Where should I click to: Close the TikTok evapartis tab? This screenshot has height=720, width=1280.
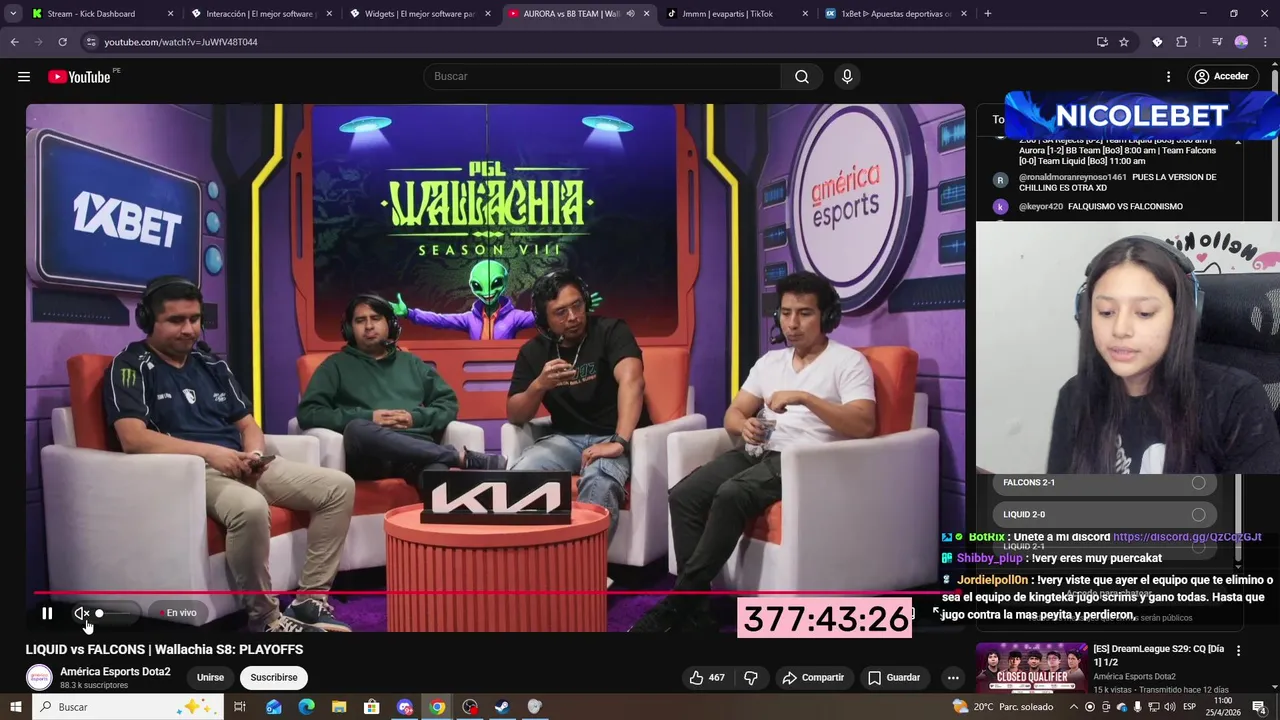(805, 14)
